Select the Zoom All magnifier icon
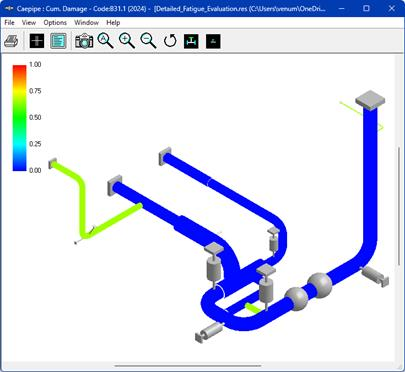 (x=105, y=41)
